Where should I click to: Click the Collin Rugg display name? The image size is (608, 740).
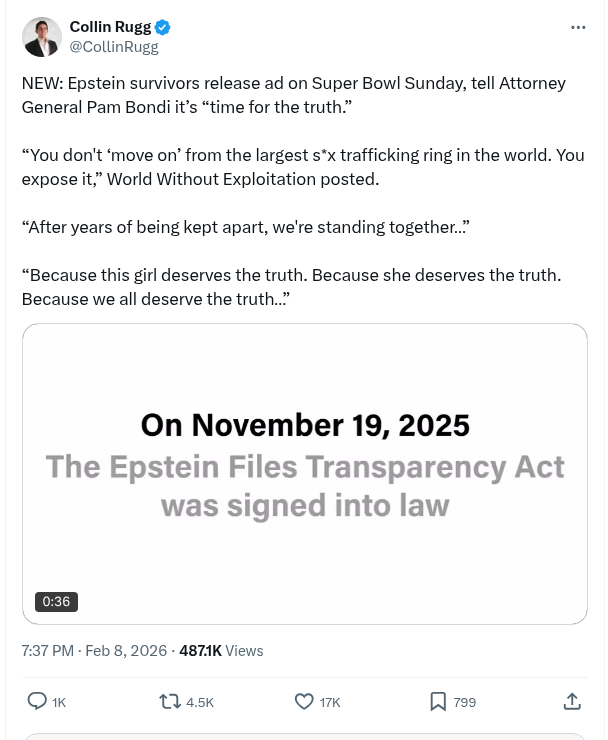(110, 27)
